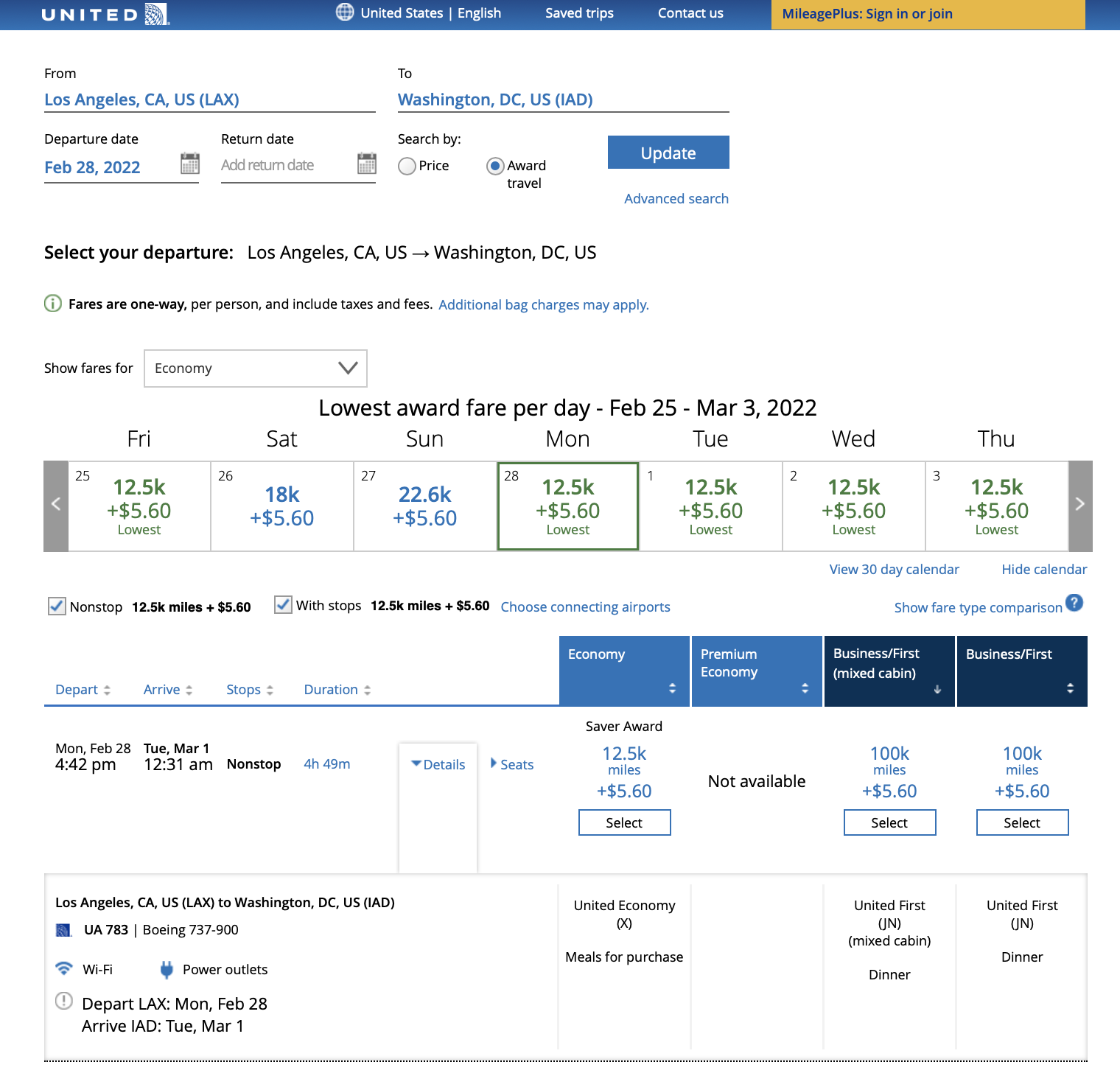The image size is (1120, 1073).
Task: Open the return date calendar icon
Action: (x=367, y=163)
